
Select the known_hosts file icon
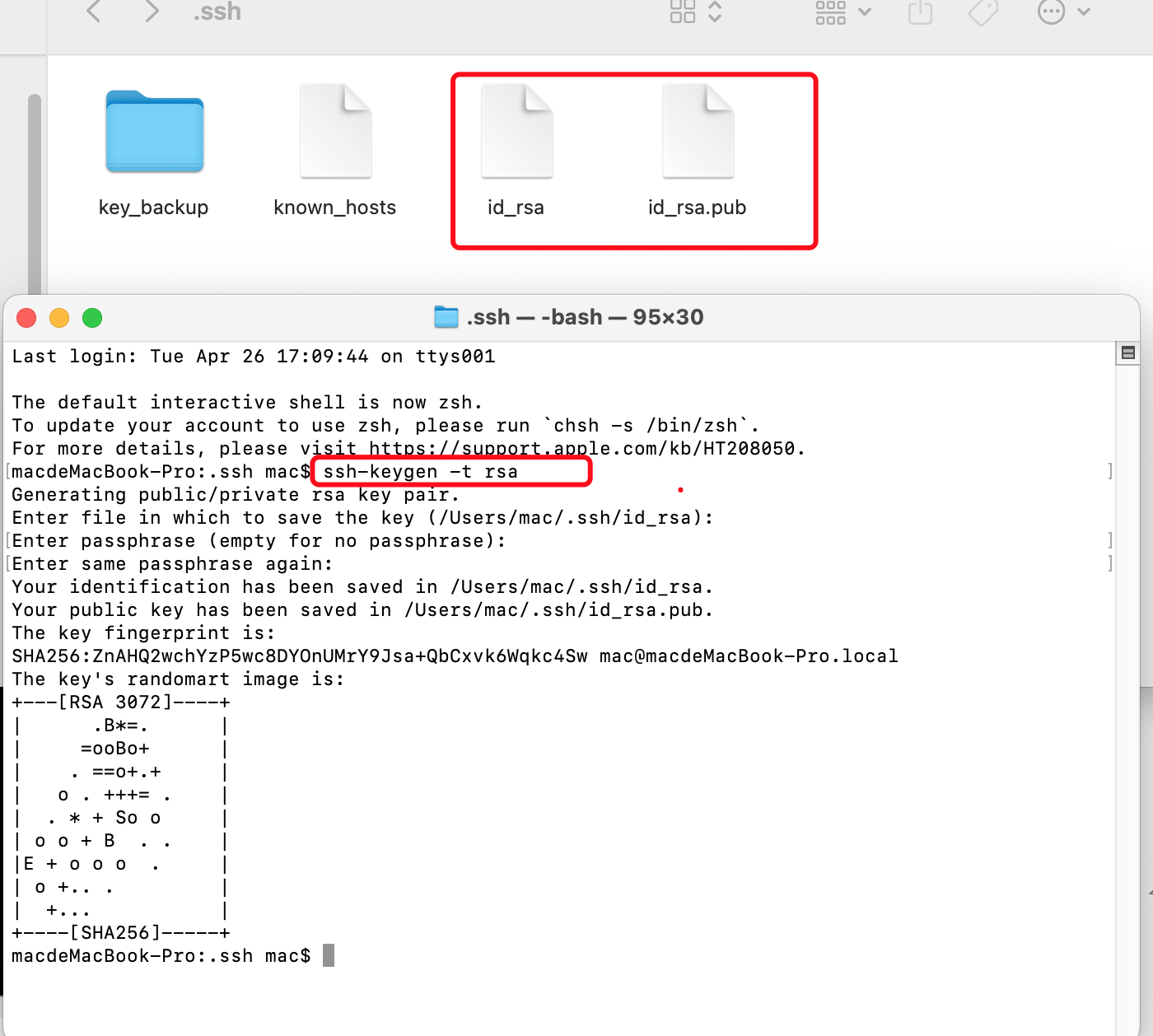(336, 131)
